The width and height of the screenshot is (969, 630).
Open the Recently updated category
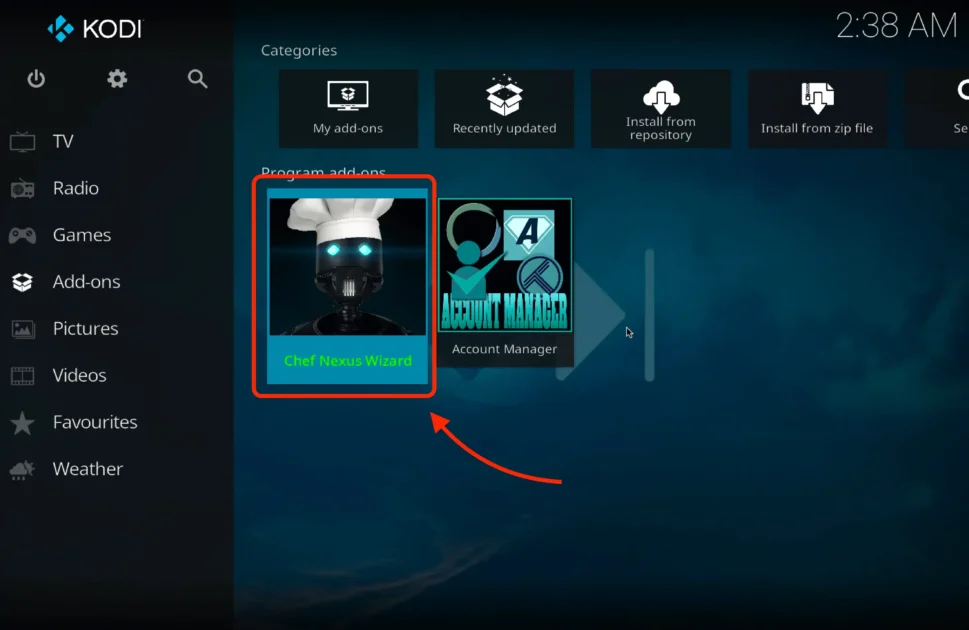(504, 108)
